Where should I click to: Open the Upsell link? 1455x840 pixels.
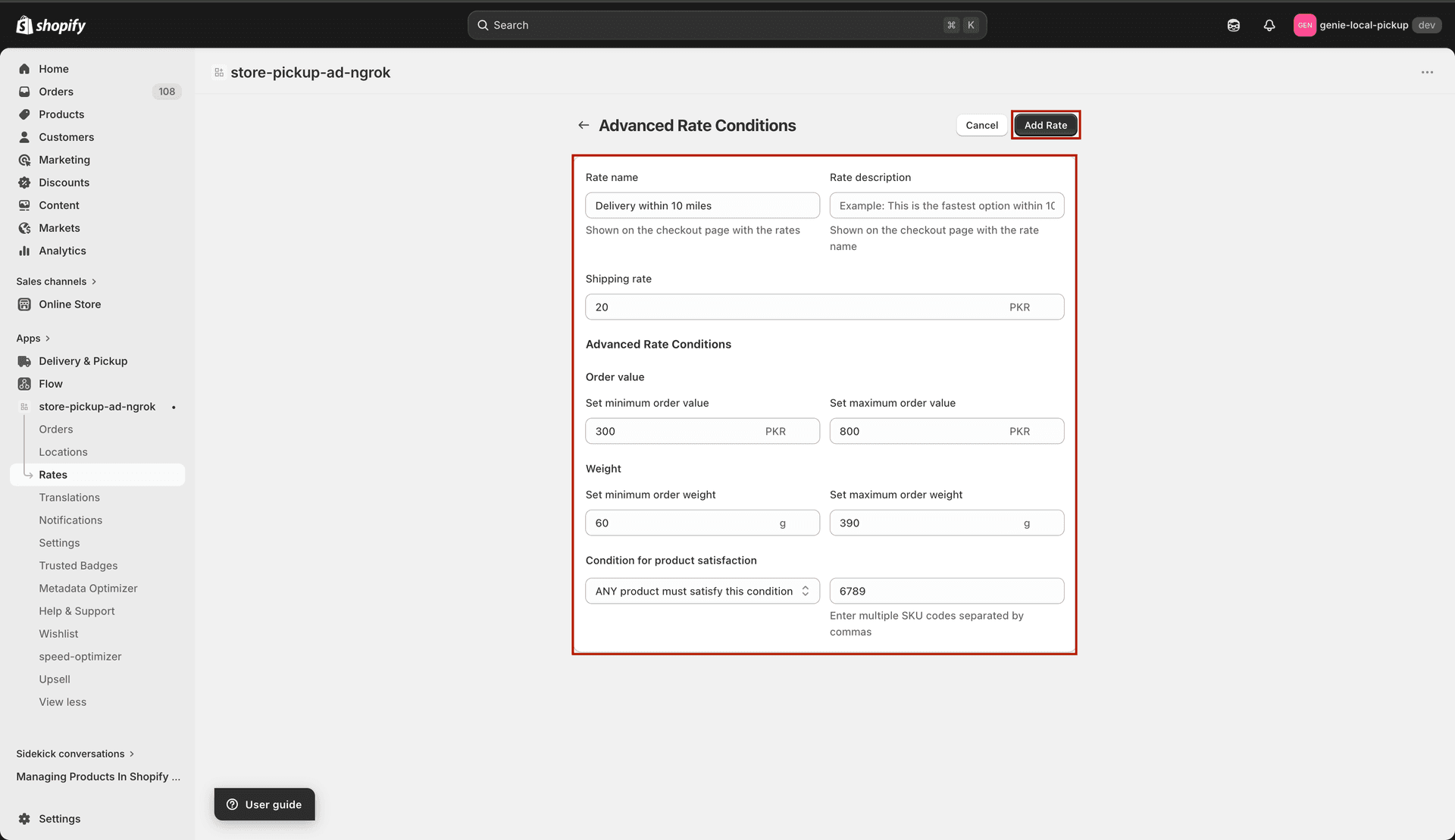55,679
